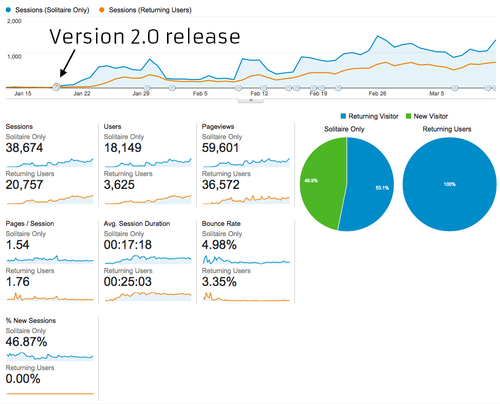Click the blue sparkline under Bounce Rate 4.98%
Image resolution: width=500 pixels, height=404 pixels.
[246, 260]
